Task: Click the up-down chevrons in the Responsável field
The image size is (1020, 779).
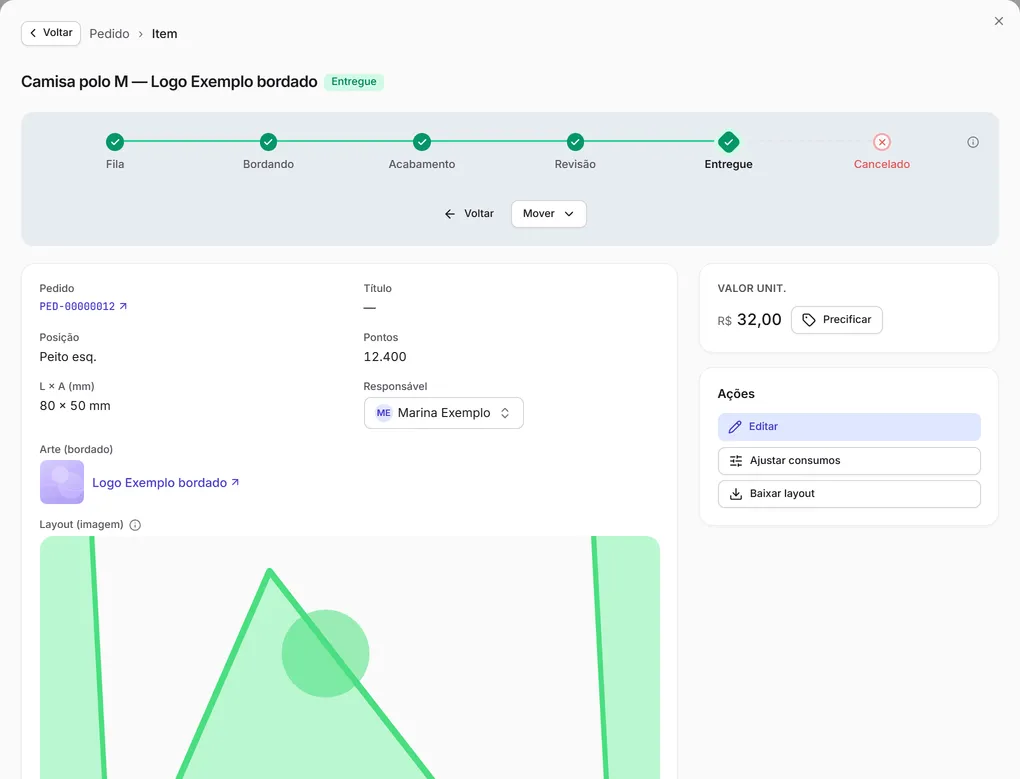Action: [x=505, y=413]
